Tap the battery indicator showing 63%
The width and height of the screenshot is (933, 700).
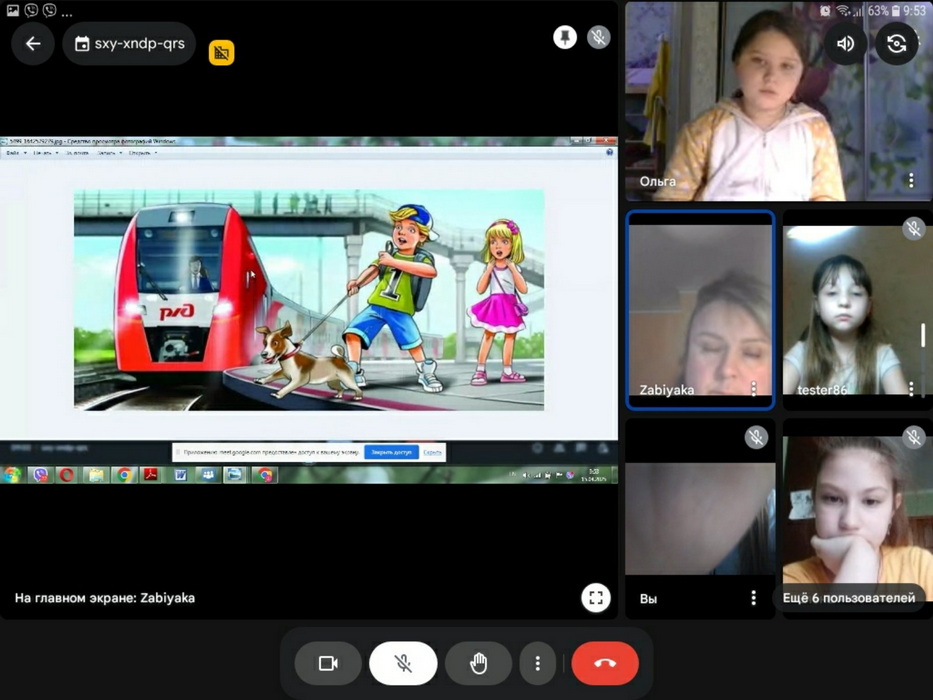coord(886,11)
